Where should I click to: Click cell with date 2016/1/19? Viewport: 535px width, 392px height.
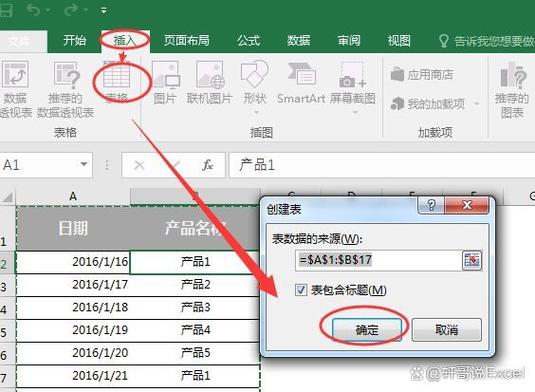point(73,330)
